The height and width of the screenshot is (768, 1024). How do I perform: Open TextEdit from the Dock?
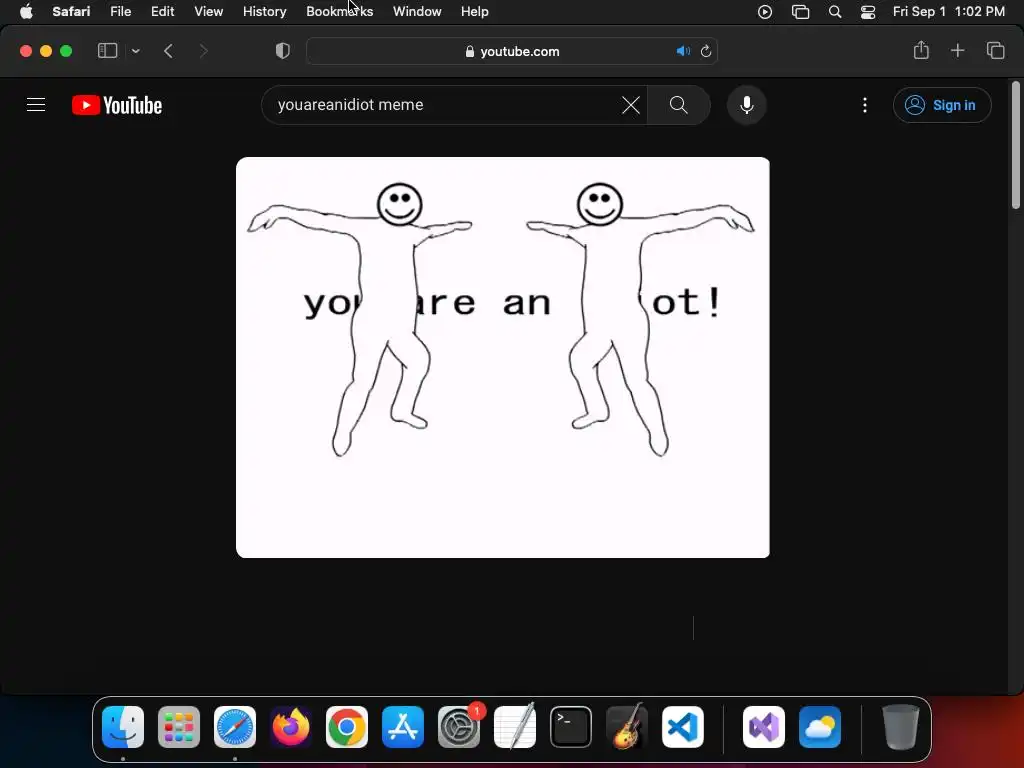point(515,727)
